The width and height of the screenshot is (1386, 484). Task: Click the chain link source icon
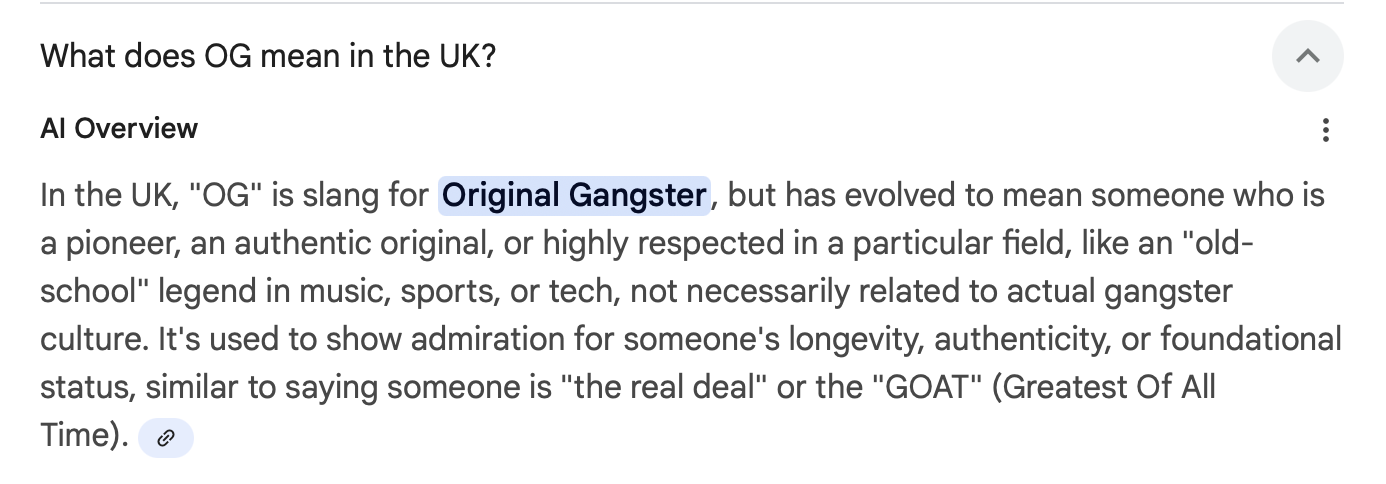click(166, 437)
